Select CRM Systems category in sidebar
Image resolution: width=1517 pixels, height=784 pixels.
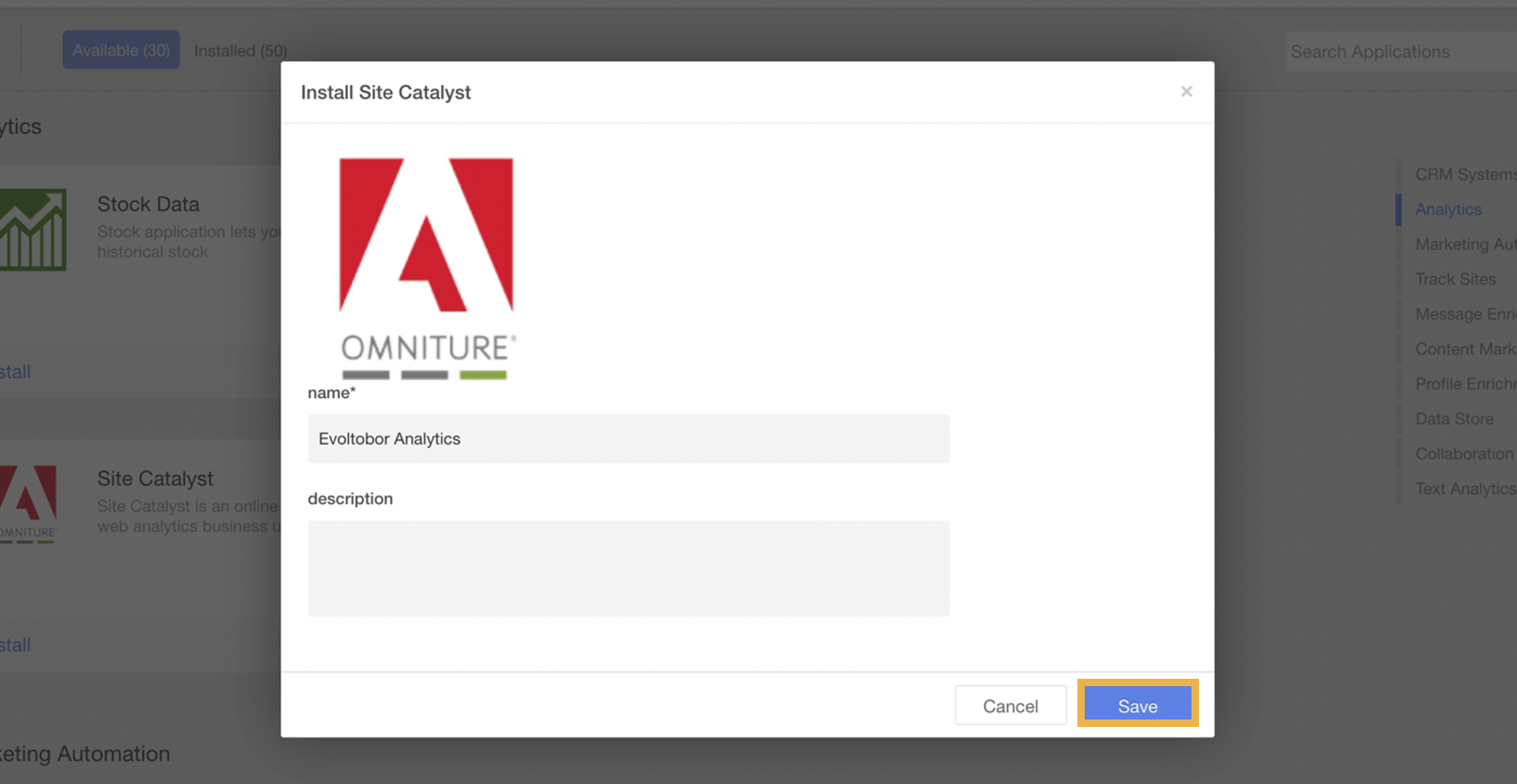[x=1465, y=174]
